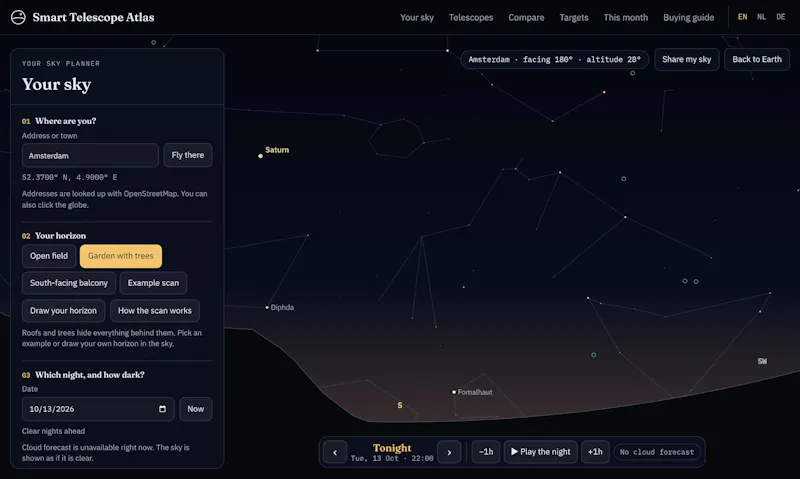Viewport: 800px width, 479px height.
Task: Switch language to NL
Action: click(x=761, y=17)
